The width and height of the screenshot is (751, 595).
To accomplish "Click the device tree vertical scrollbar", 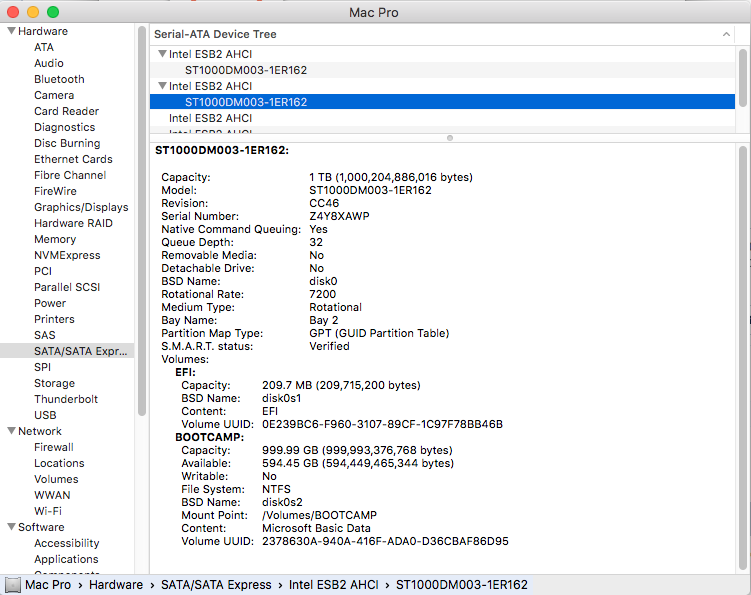I will 742,78.
